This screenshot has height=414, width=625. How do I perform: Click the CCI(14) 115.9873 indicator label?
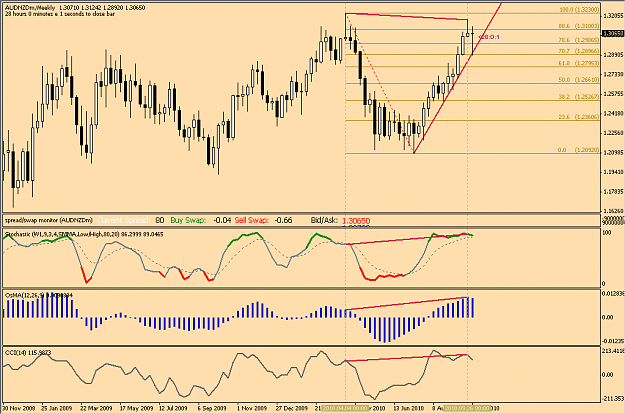click(28, 353)
